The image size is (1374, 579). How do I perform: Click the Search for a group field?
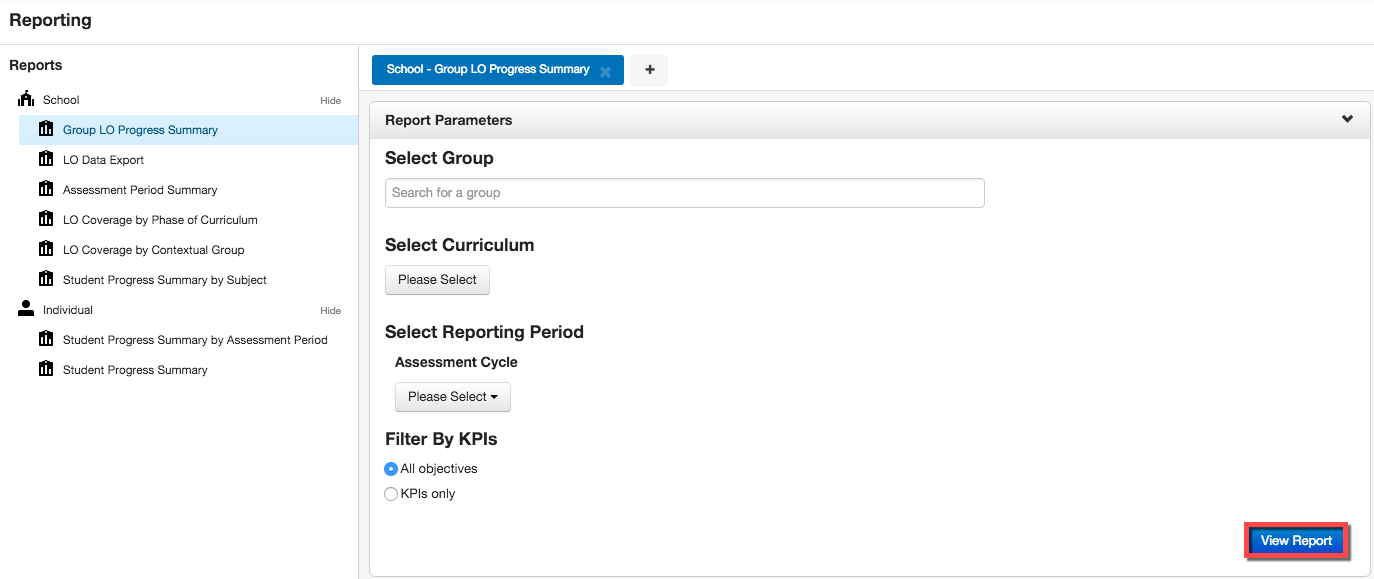(684, 193)
